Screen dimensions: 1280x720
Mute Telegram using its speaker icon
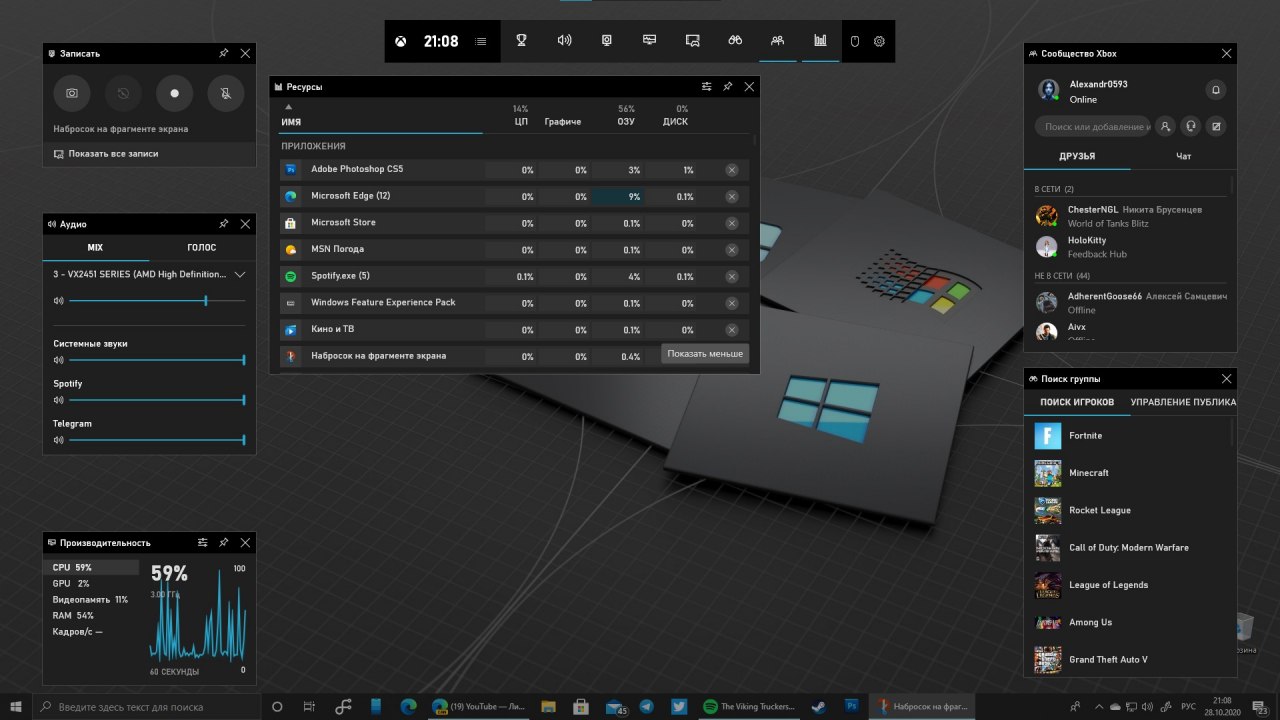(58, 440)
